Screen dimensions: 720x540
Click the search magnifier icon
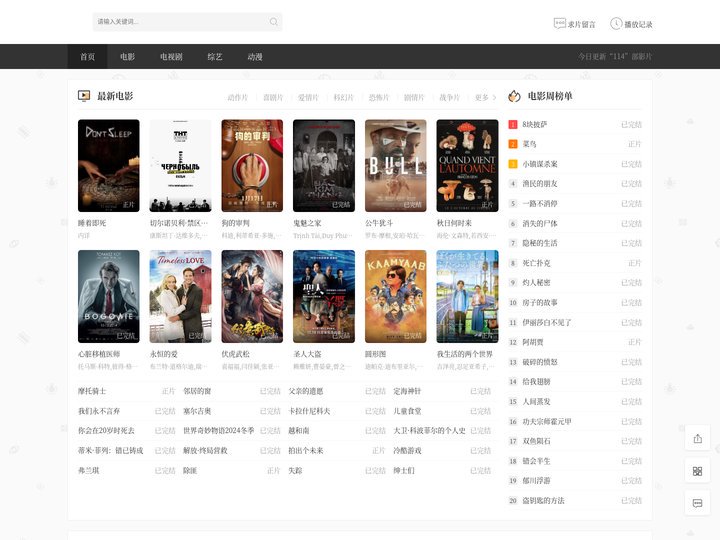point(274,22)
